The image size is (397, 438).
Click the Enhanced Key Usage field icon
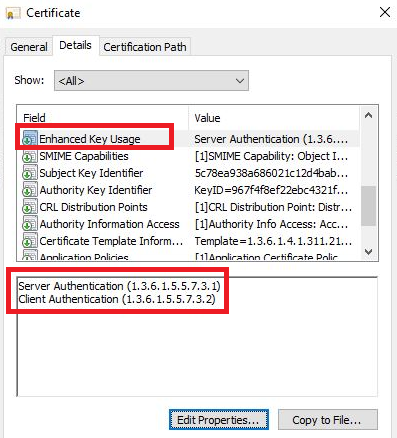pos(30,138)
